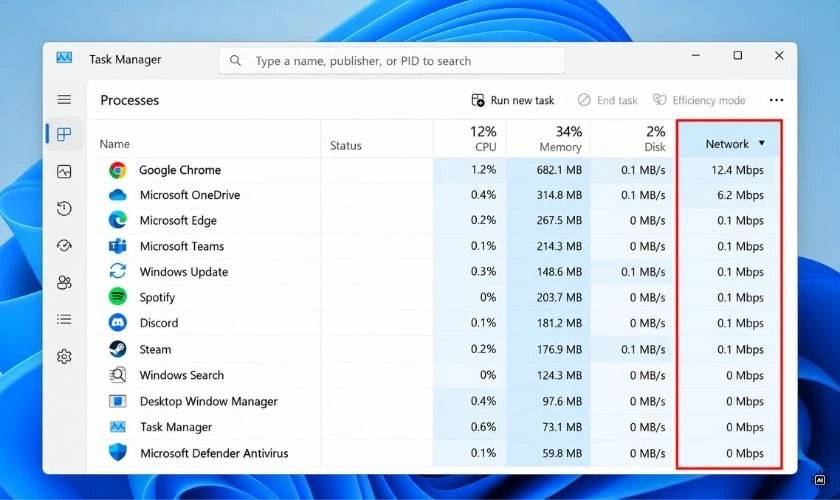Click the Efficiency mode button
Image resolution: width=840 pixels, height=500 pixels.
(699, 100)
